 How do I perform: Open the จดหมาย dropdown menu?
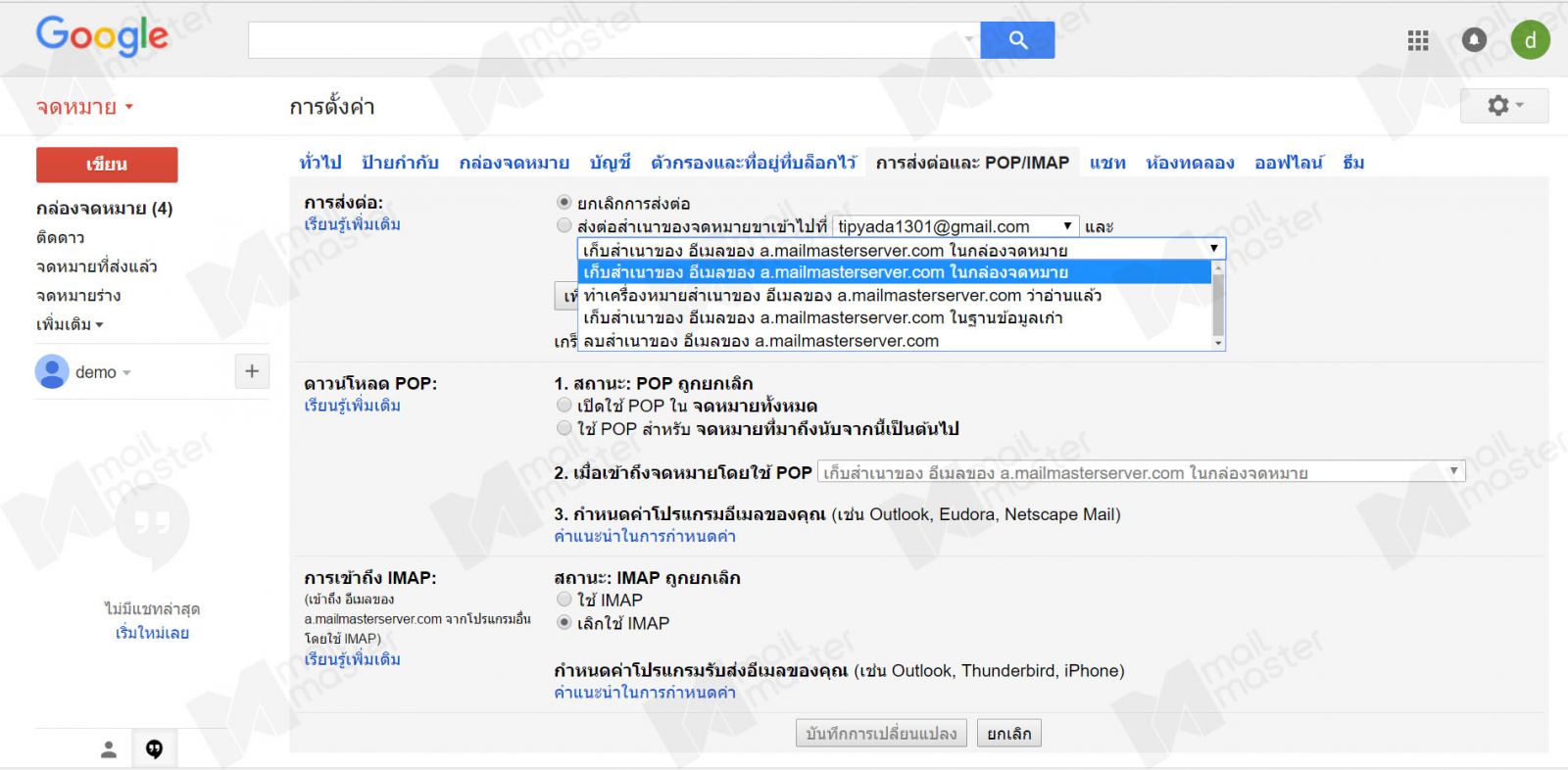[x=84, y=107]
